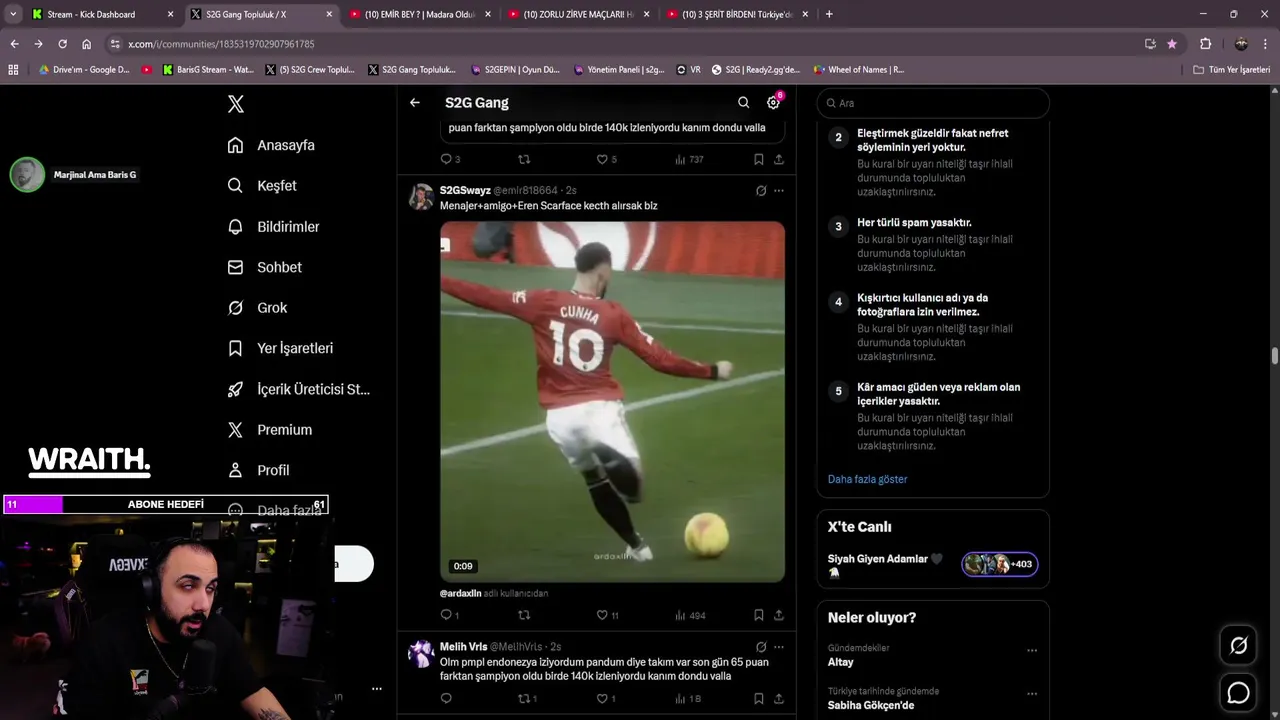Viewport: 1280px width, 720px height.
Task: Click +403 listeners badge
Action: (x=999, y=564)
